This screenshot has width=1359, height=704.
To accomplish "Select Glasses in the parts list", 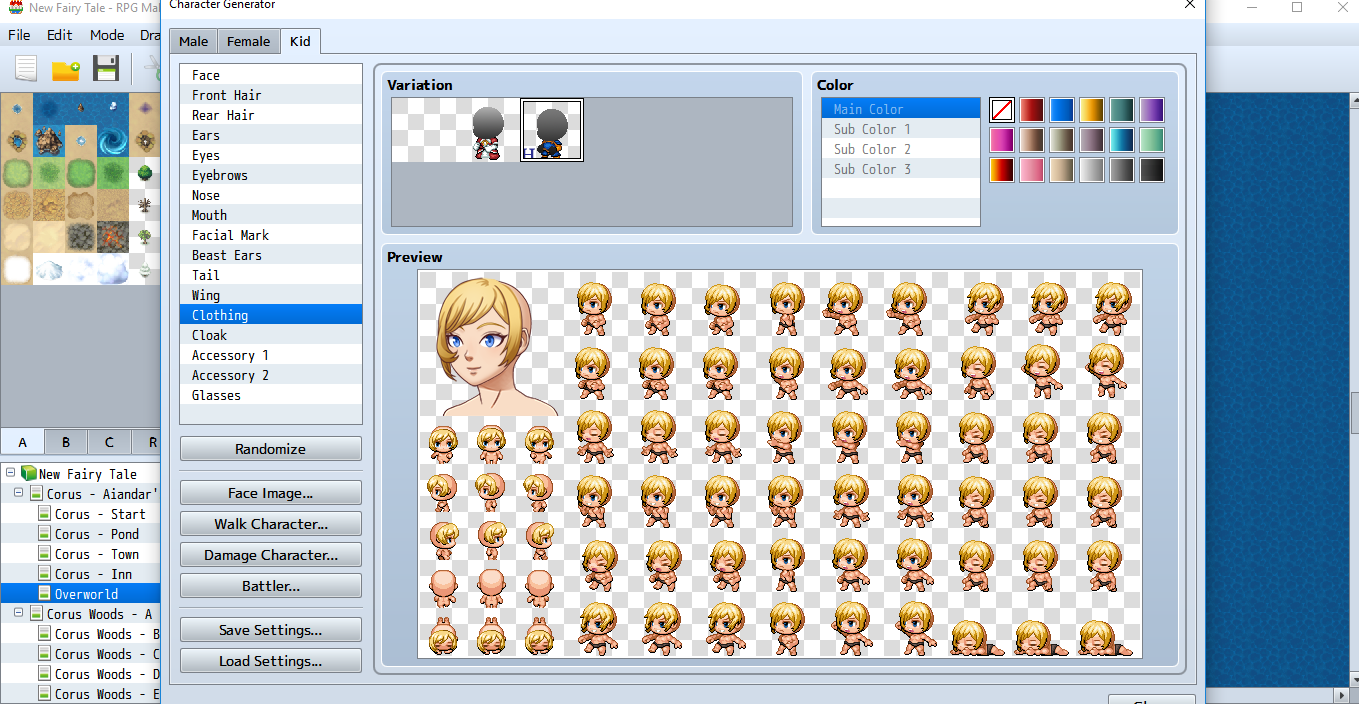I will (x=271, y=395).
